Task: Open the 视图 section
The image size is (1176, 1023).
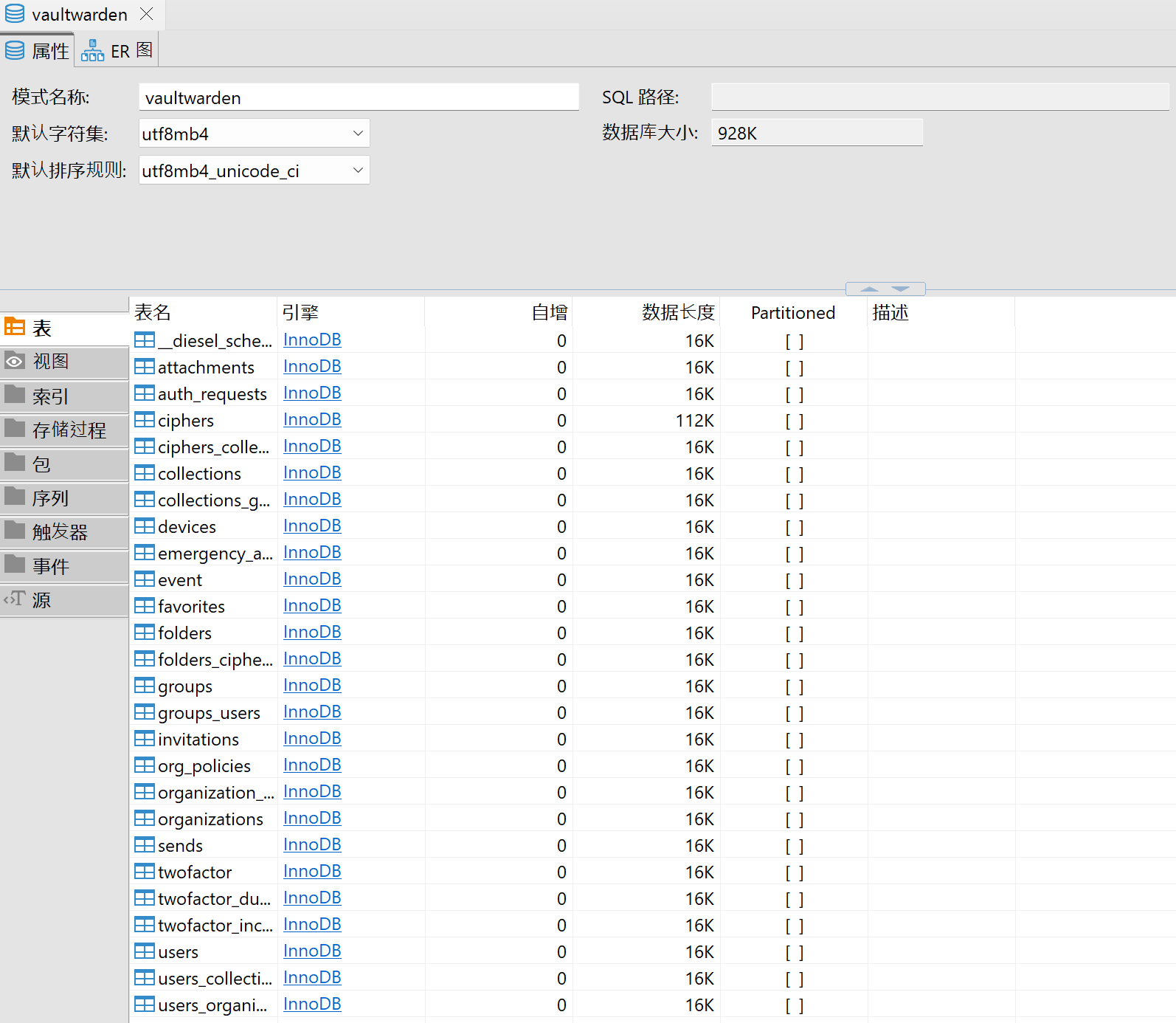Action: pyautogui.click(x=64, y=362)
